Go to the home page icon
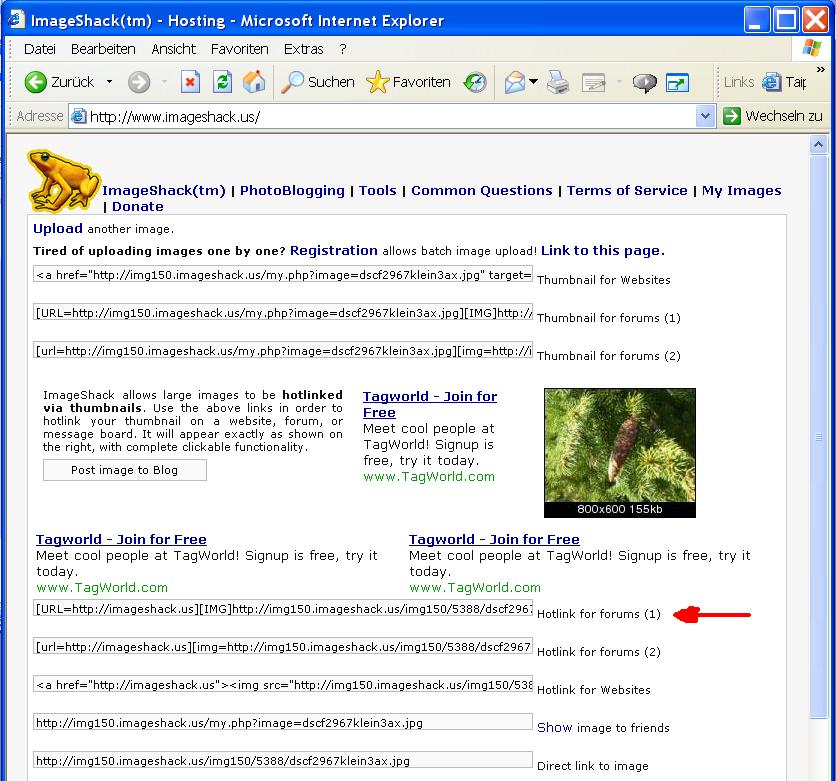836x781 pixels. click(254, 82)
